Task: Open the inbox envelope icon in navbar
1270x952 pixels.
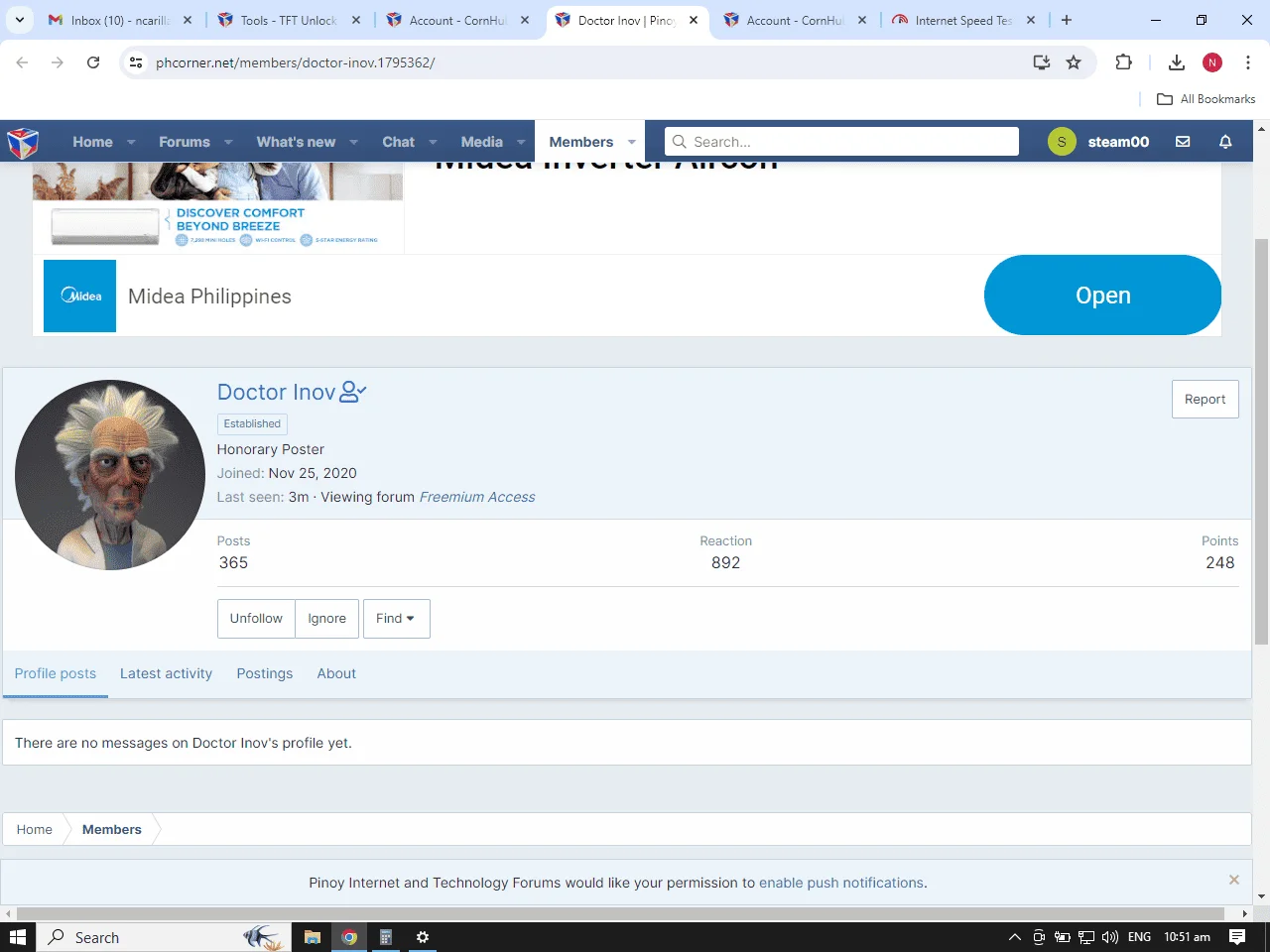Action: click(x=1183, y=142)
